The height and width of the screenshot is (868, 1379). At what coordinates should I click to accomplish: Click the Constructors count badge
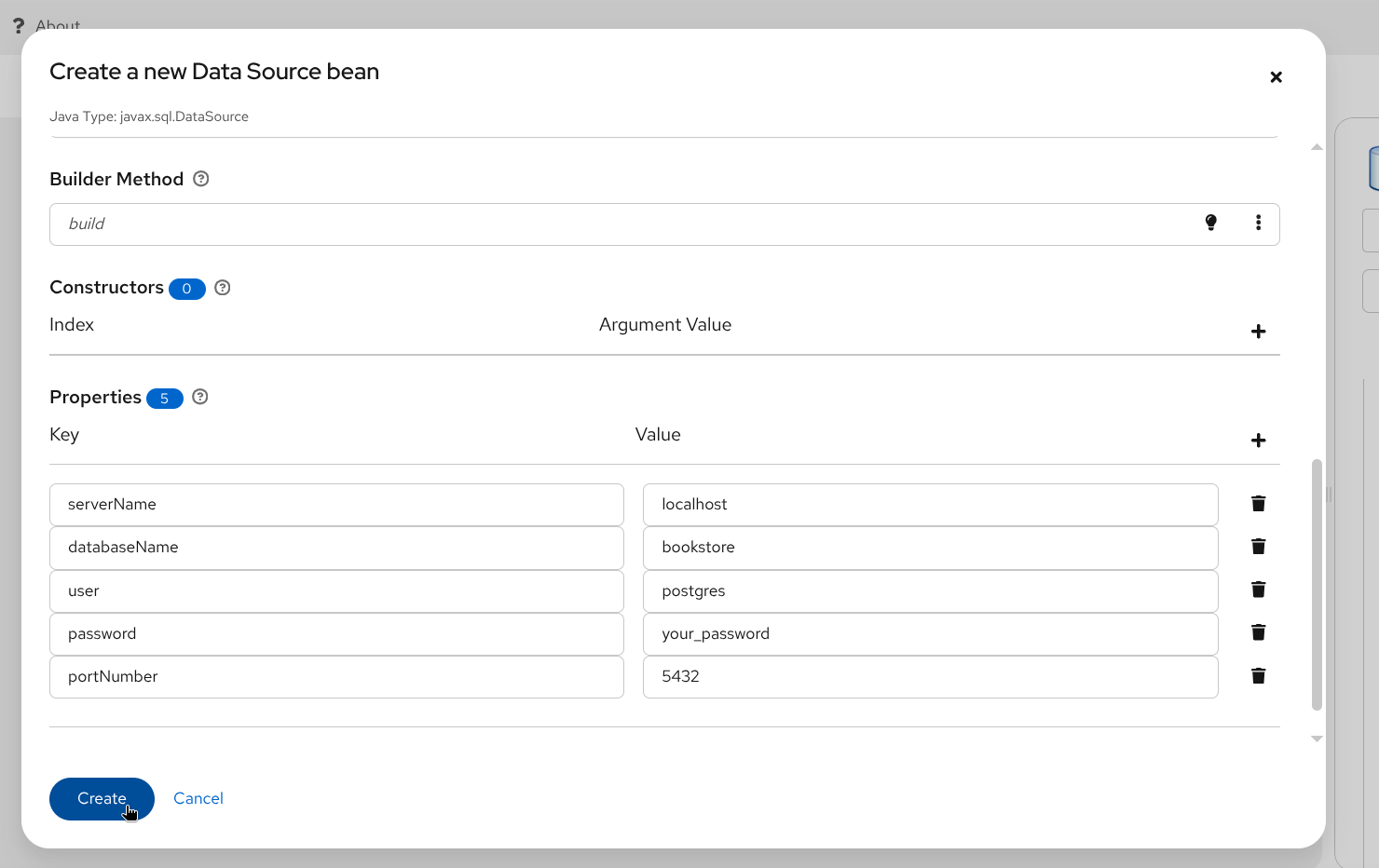tap(186, 289)
